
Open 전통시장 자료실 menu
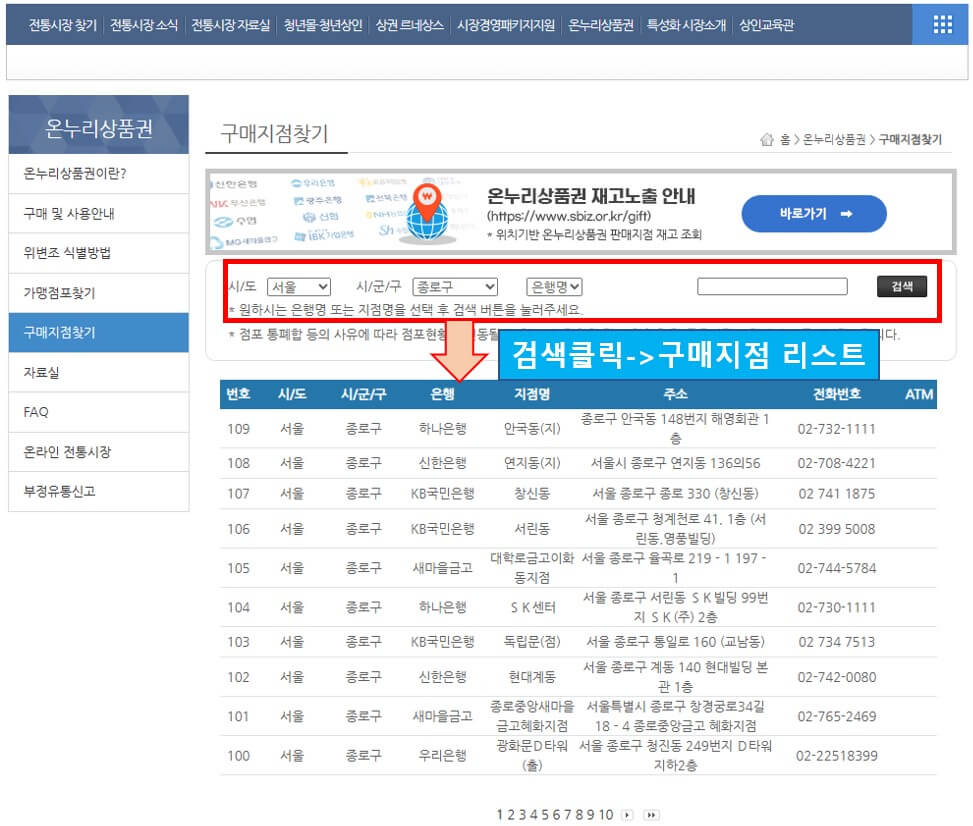231,25
